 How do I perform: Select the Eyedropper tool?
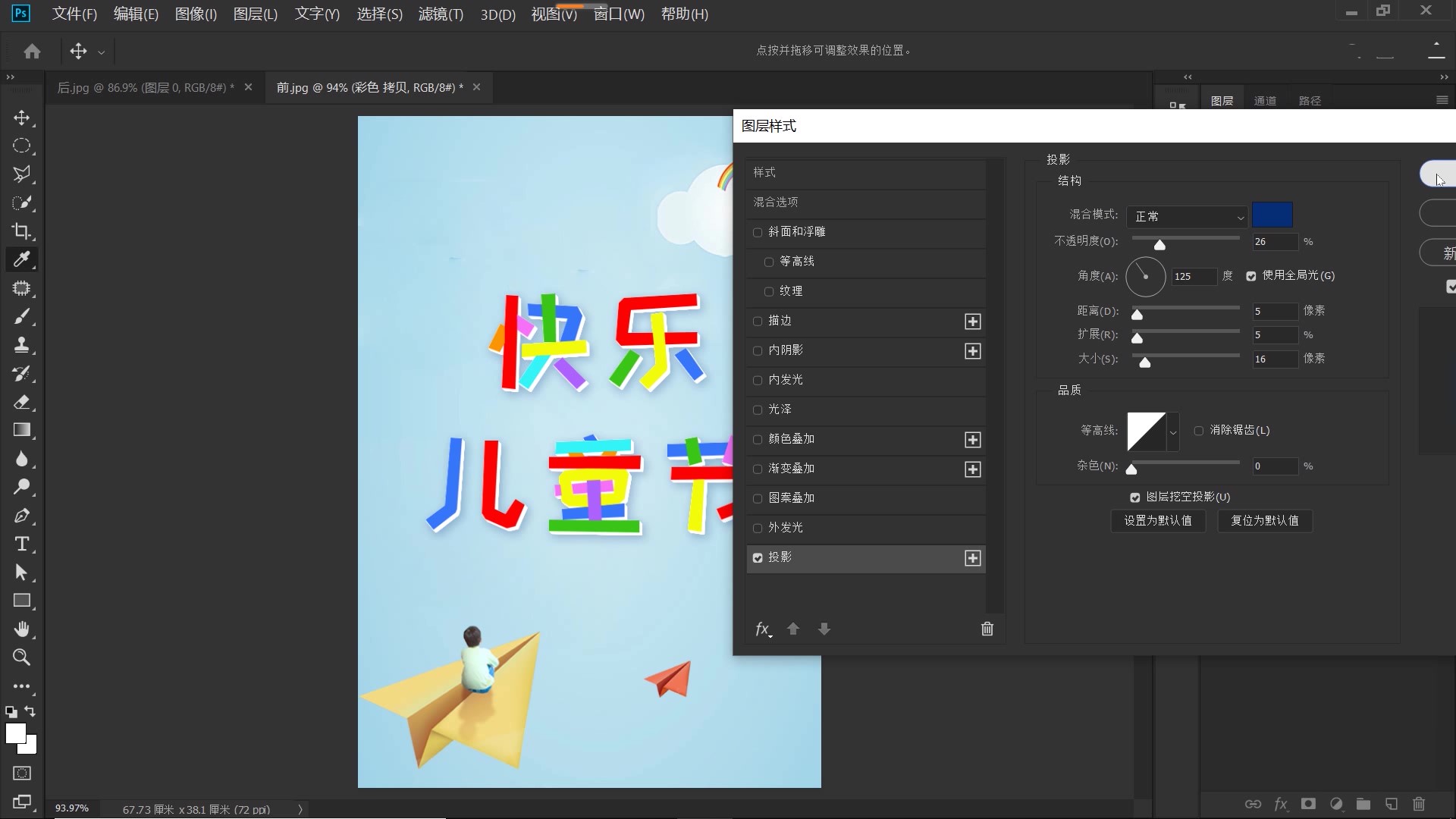point(21,259)
